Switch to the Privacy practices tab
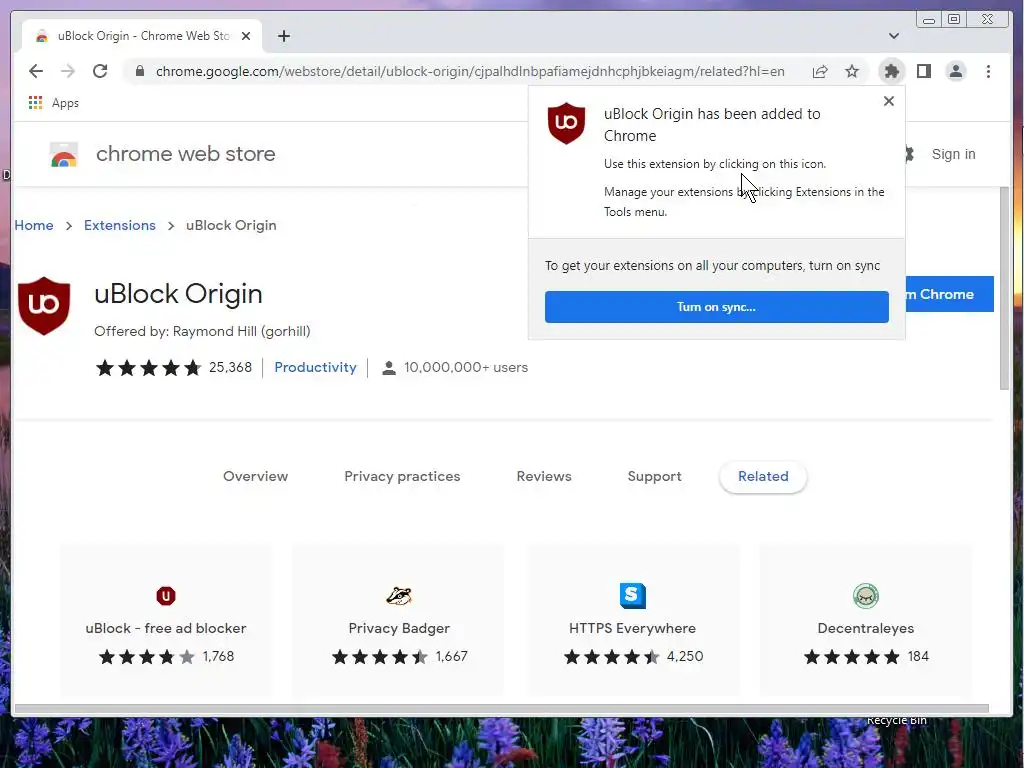The width and height of the screenshot is (1024, 768). click(402, 476)
